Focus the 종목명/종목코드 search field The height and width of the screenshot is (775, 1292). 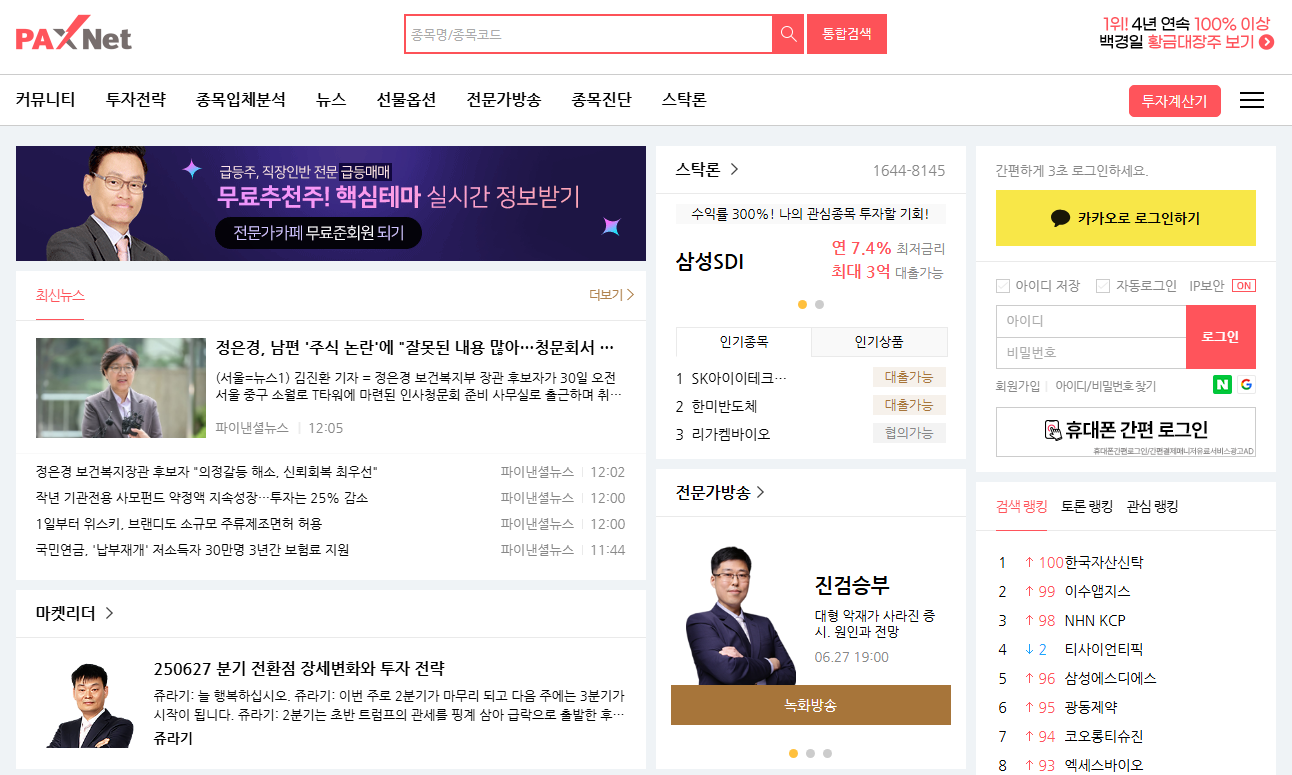pyautogui.click(x=589, y=34)
